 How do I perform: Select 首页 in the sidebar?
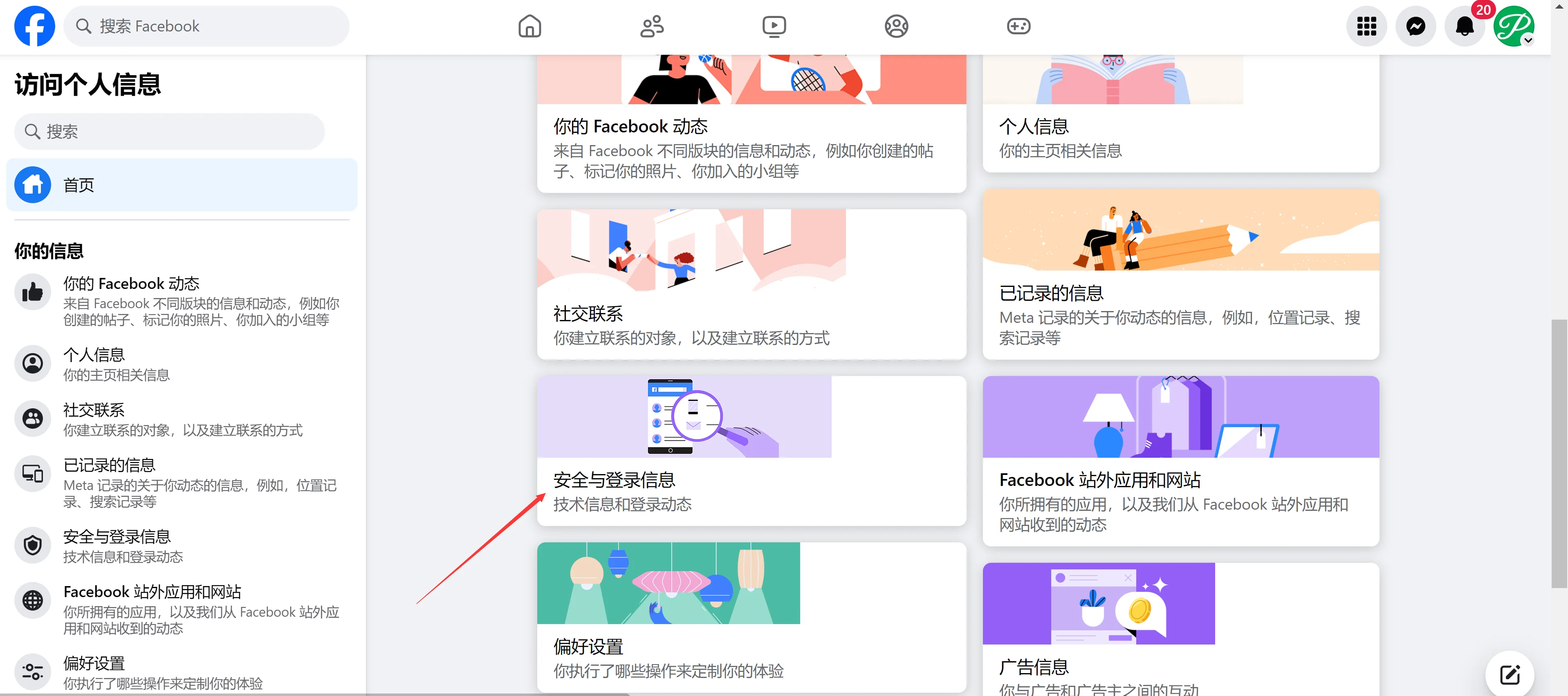182,185
